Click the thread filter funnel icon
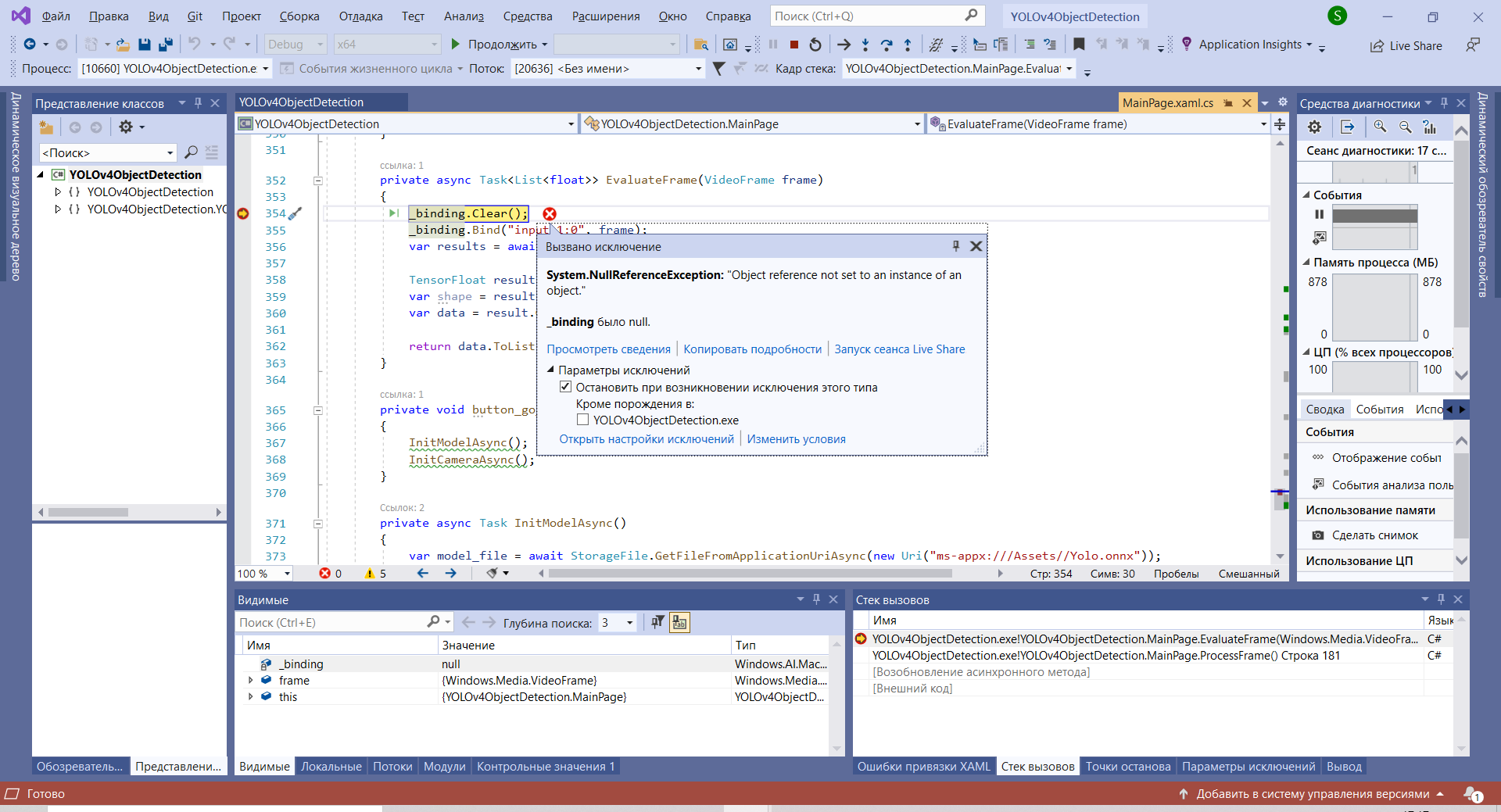 (719, 69)
